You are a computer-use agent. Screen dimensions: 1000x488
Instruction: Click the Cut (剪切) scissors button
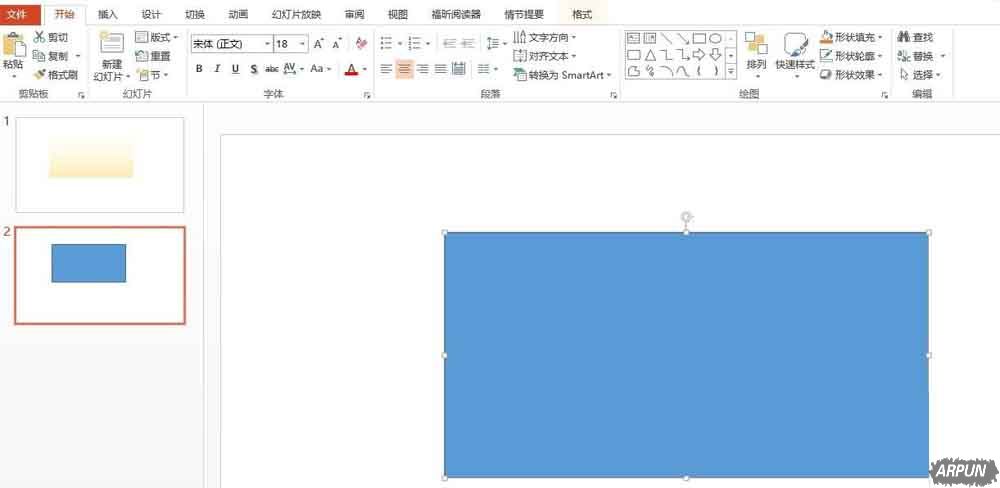51,38
